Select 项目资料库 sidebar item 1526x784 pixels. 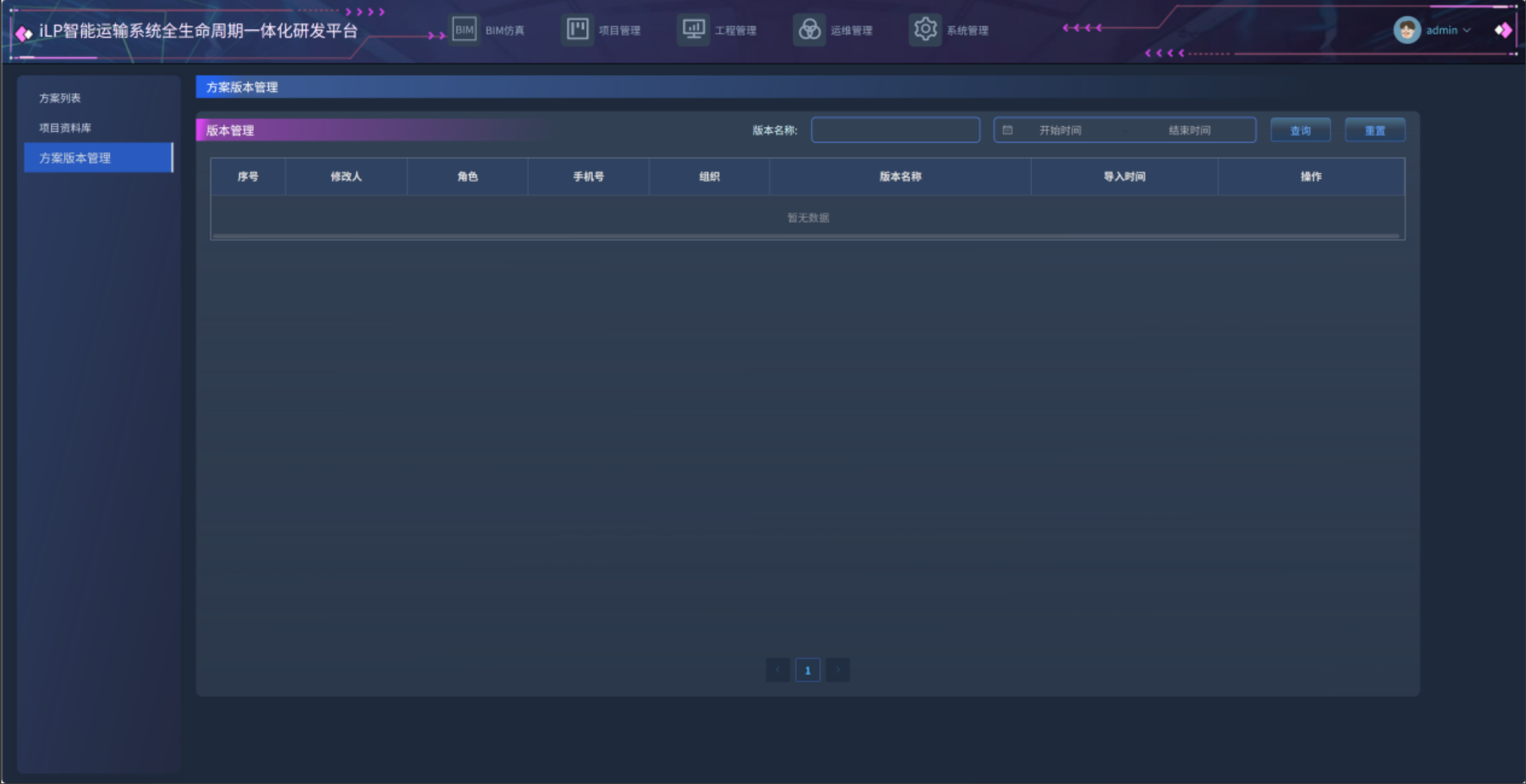pos(66,128)
